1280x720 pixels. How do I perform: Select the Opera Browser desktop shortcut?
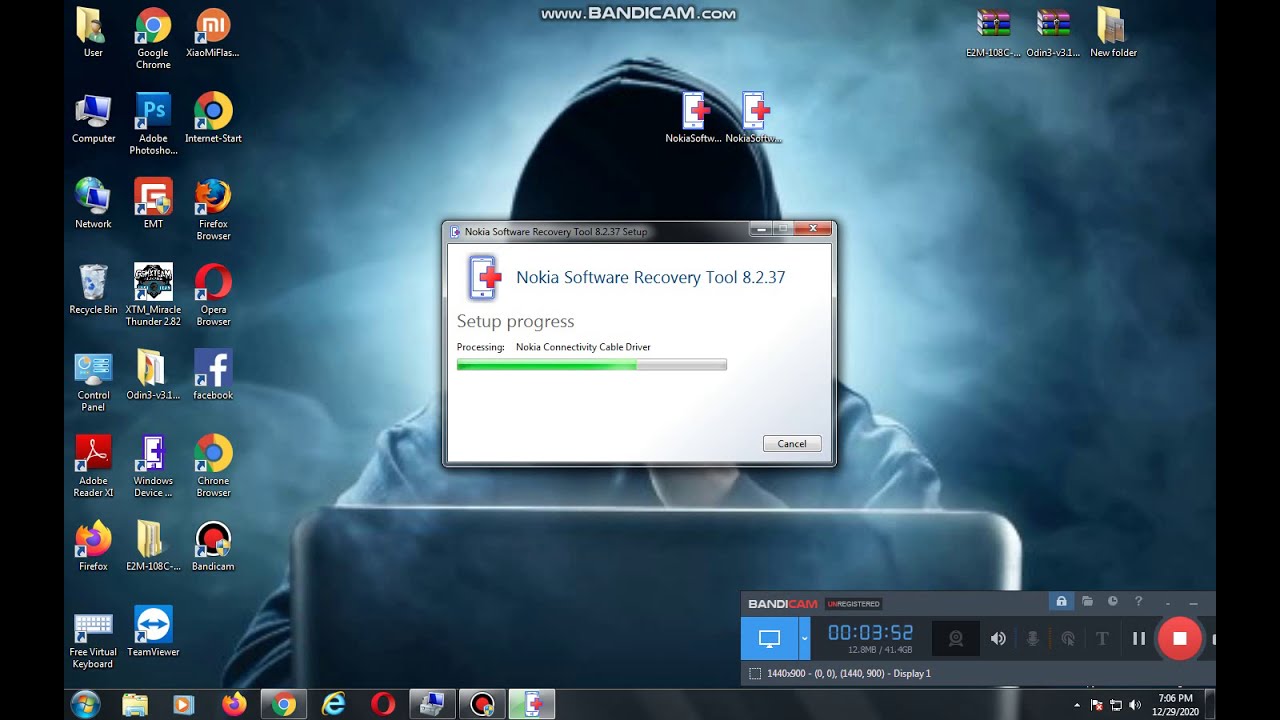213,295
